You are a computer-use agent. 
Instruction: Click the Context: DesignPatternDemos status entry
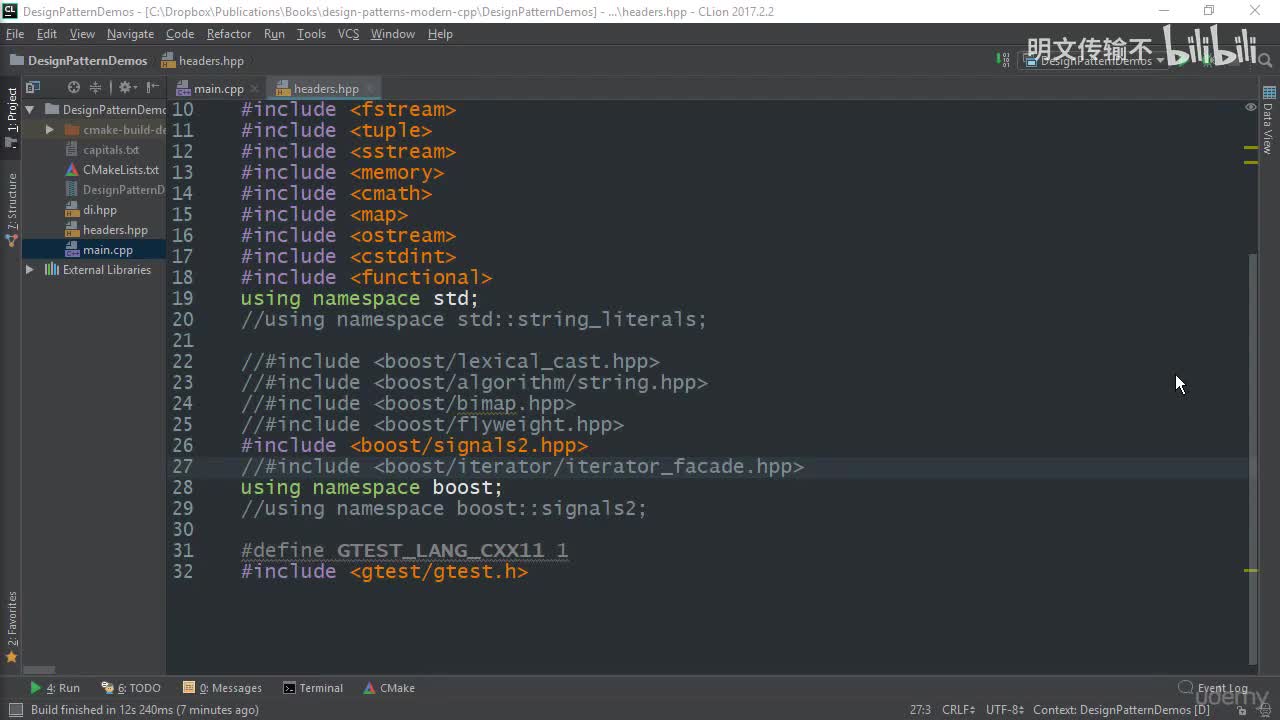(x=1121, y=710)
